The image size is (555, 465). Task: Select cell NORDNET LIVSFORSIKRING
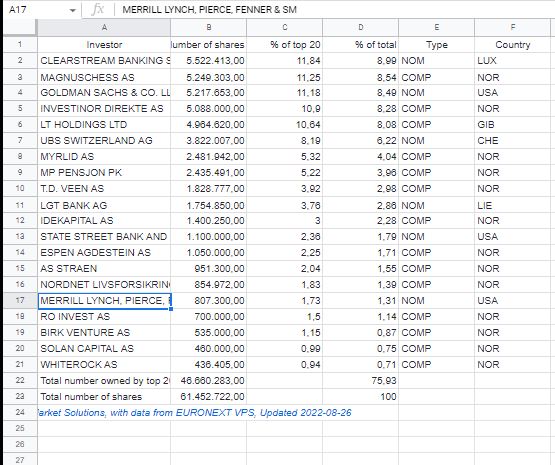[x=104, y=285]
